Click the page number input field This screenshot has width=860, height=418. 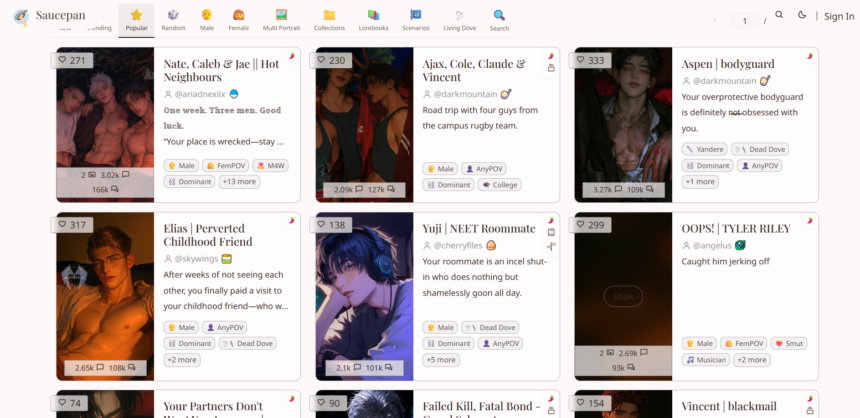[745, 20]
